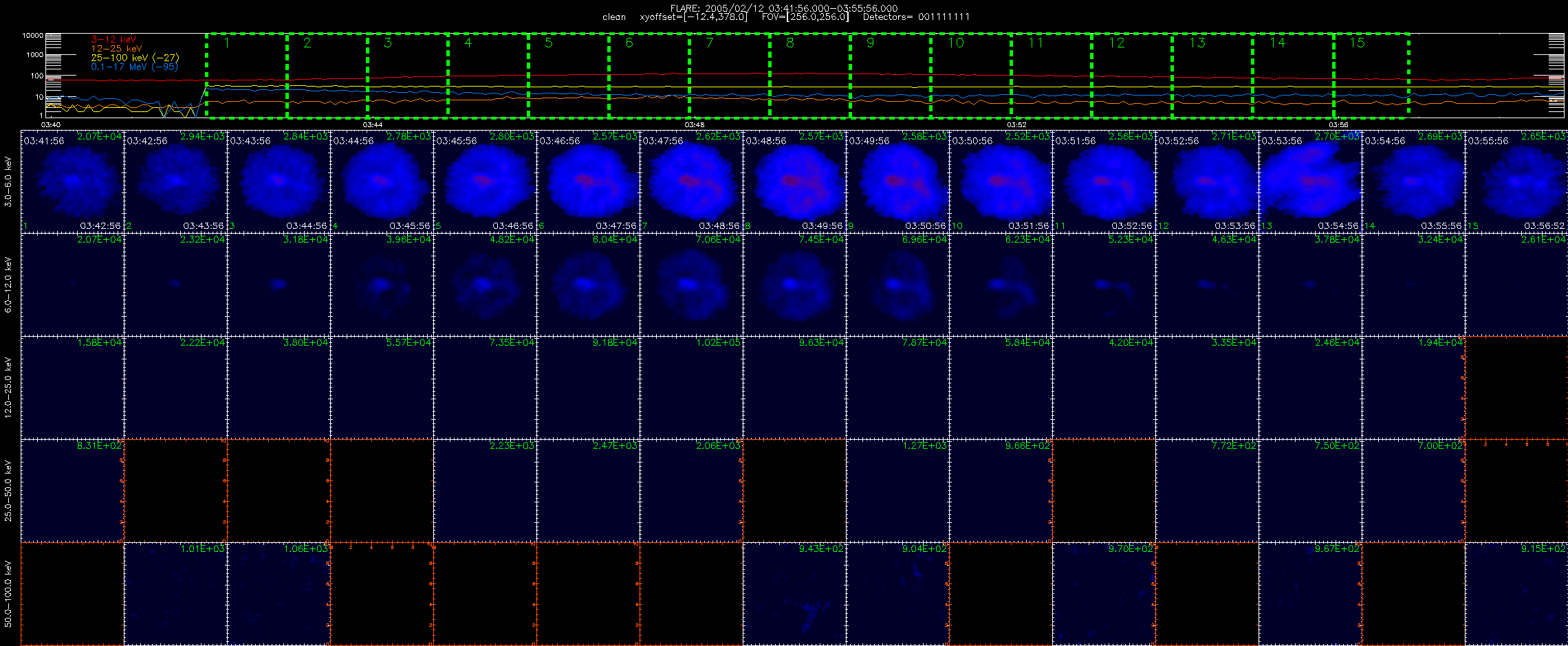The width and height of the screenshot is (1568, 646).
Task: Select interval 4 box on the lightcurve
Action: (x=488, y=75)
